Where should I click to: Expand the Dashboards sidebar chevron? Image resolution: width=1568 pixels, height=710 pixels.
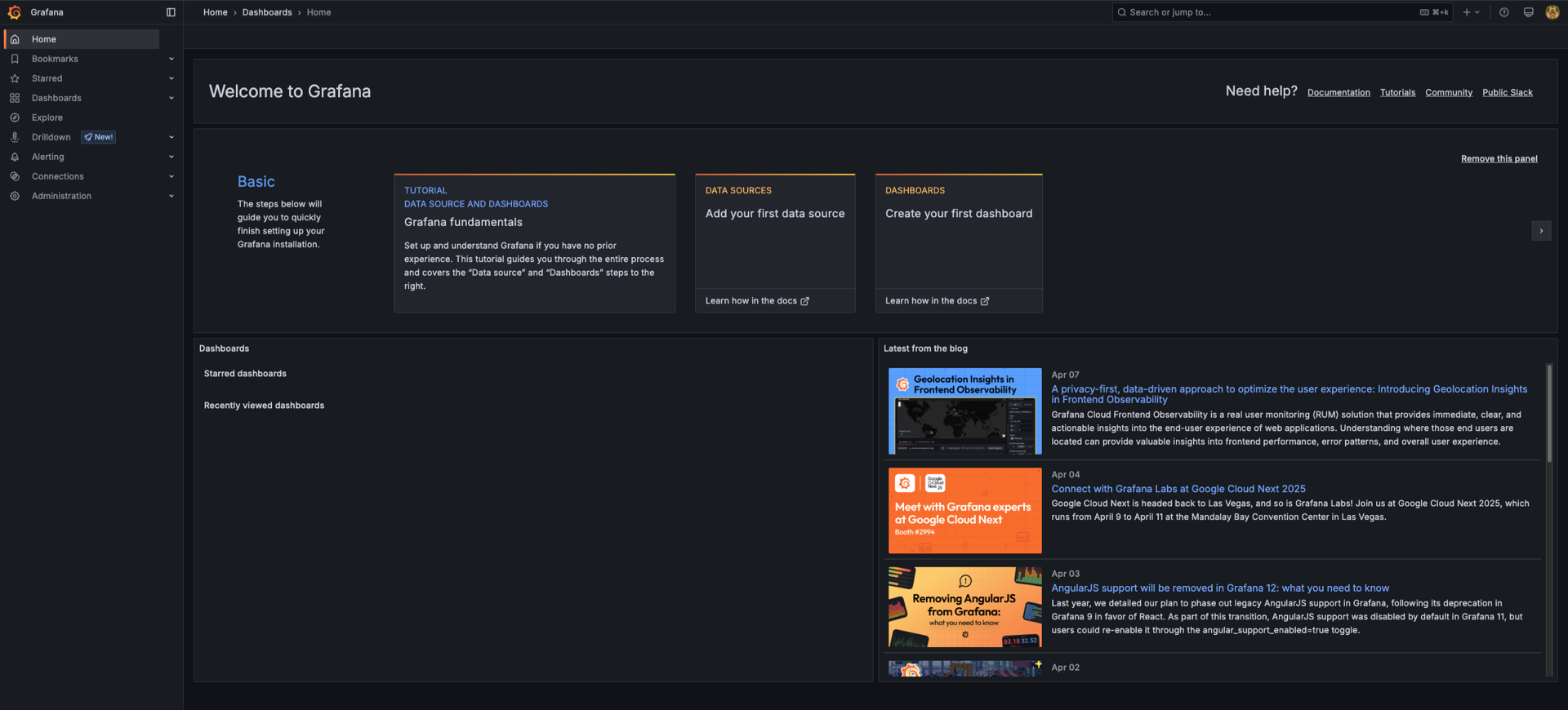(171, 98)
